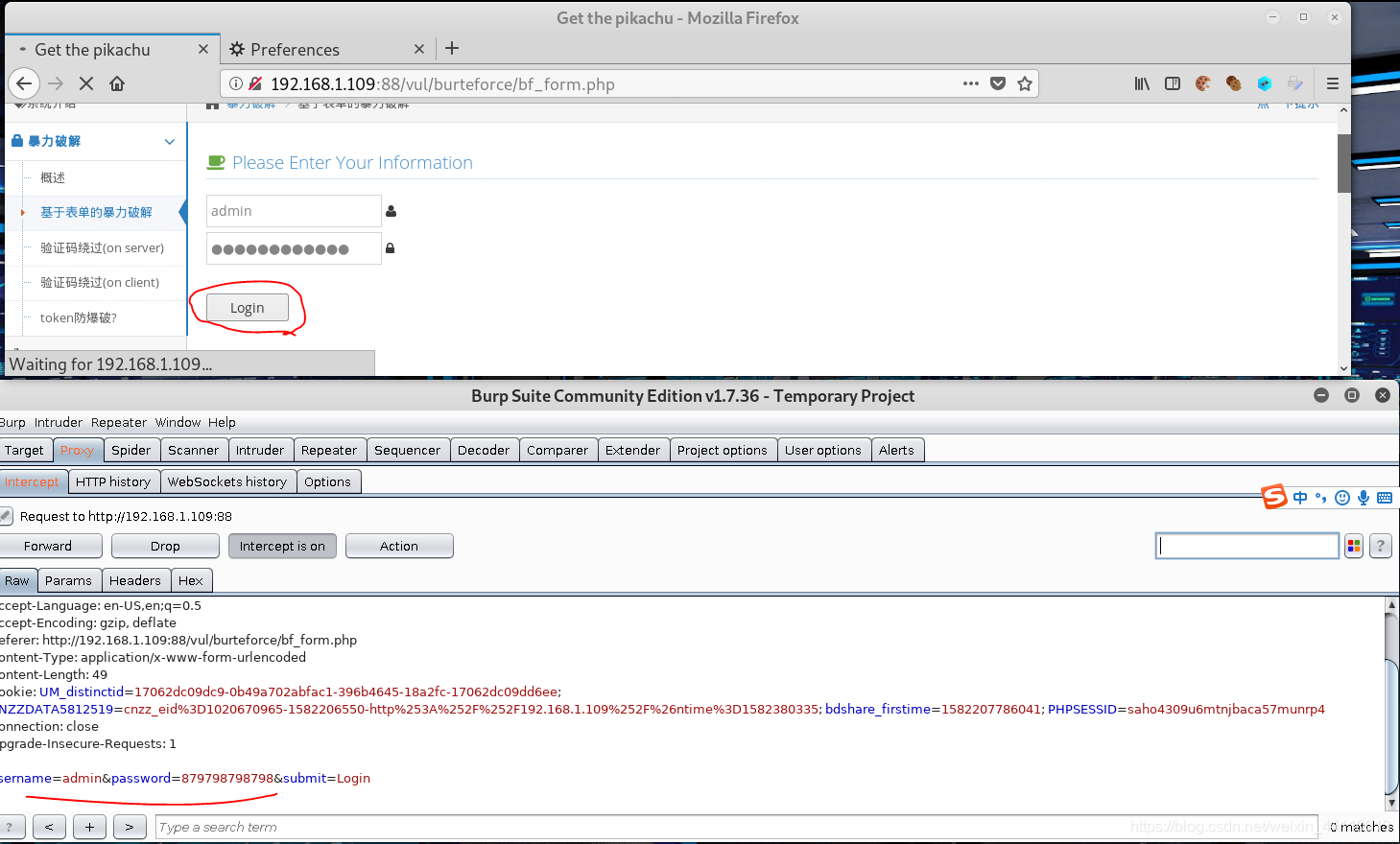Viewport: 1400px width, 844px height.
Task: Open cookie extension icon in toolbar
Action: coord(1203,83)
